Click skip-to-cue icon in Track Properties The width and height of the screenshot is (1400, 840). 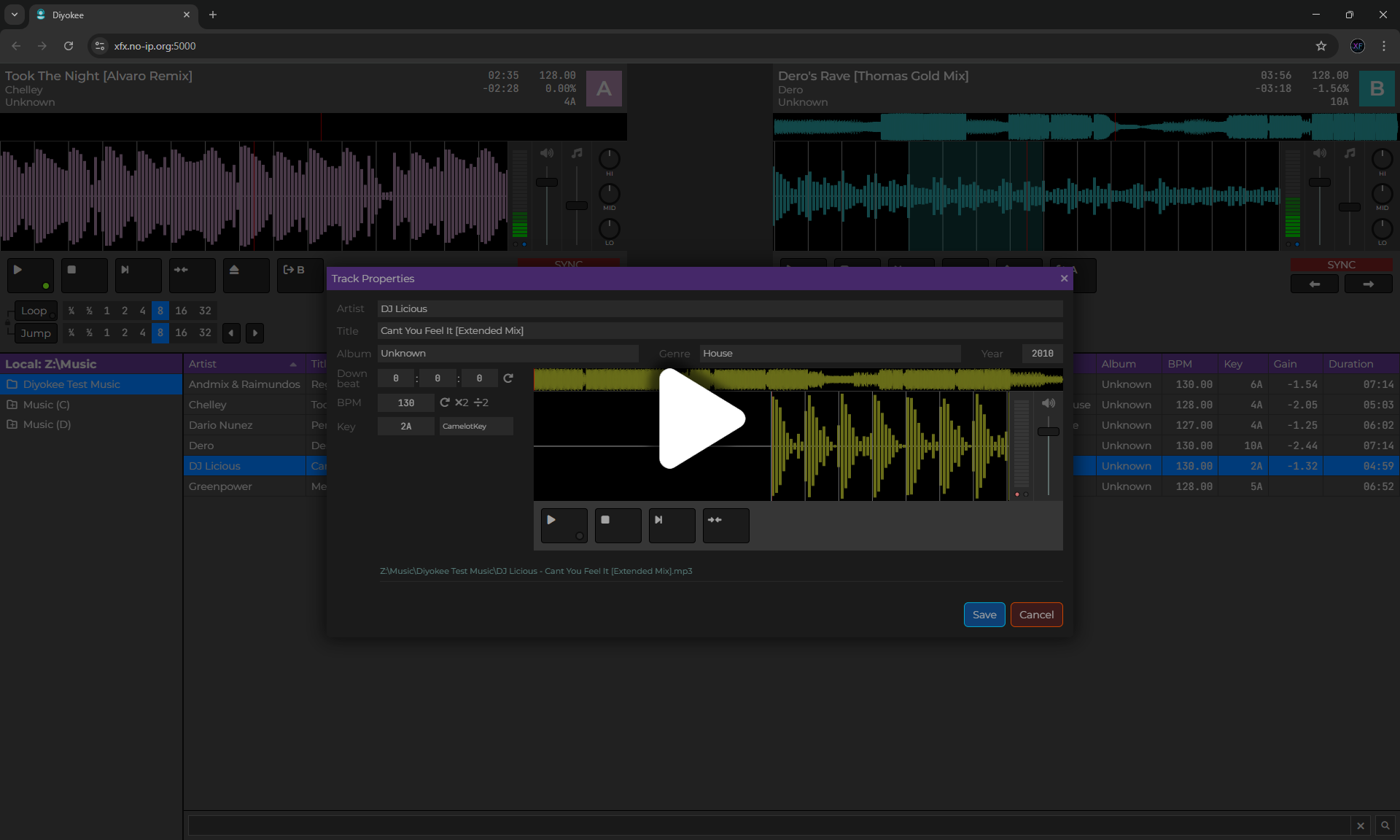click(x=672, y=526)
